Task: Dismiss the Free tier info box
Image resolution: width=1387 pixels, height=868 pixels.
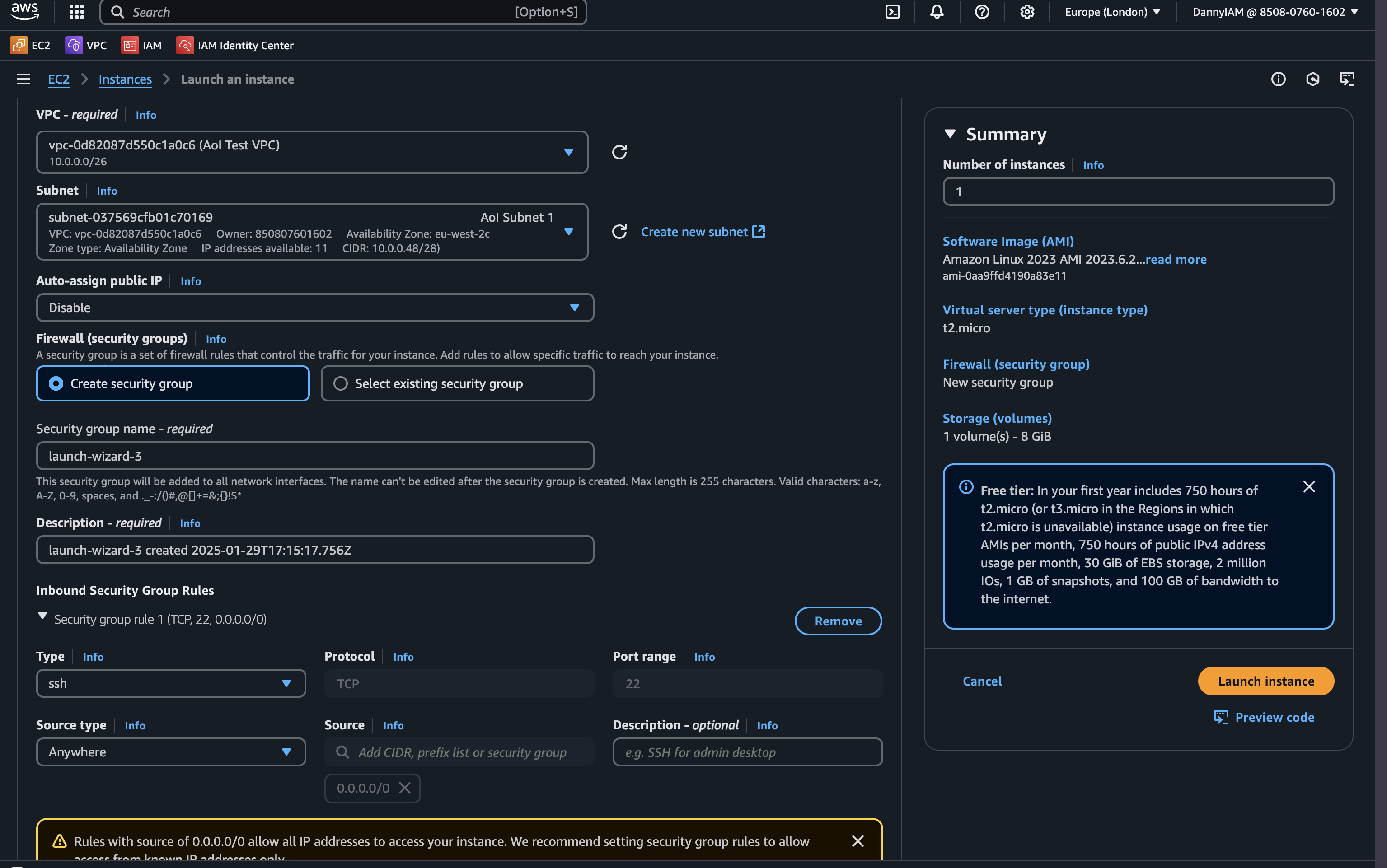Action: [1308, 487]
